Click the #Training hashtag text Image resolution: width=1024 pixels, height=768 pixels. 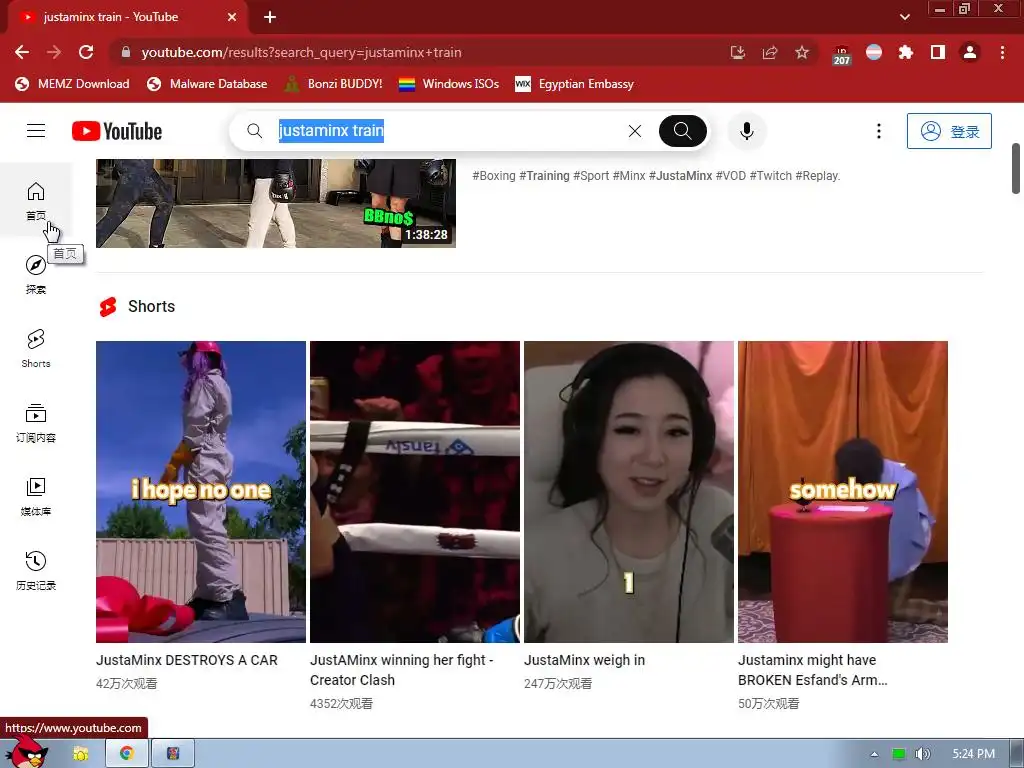pyautogui.click(x=544, y=176)
